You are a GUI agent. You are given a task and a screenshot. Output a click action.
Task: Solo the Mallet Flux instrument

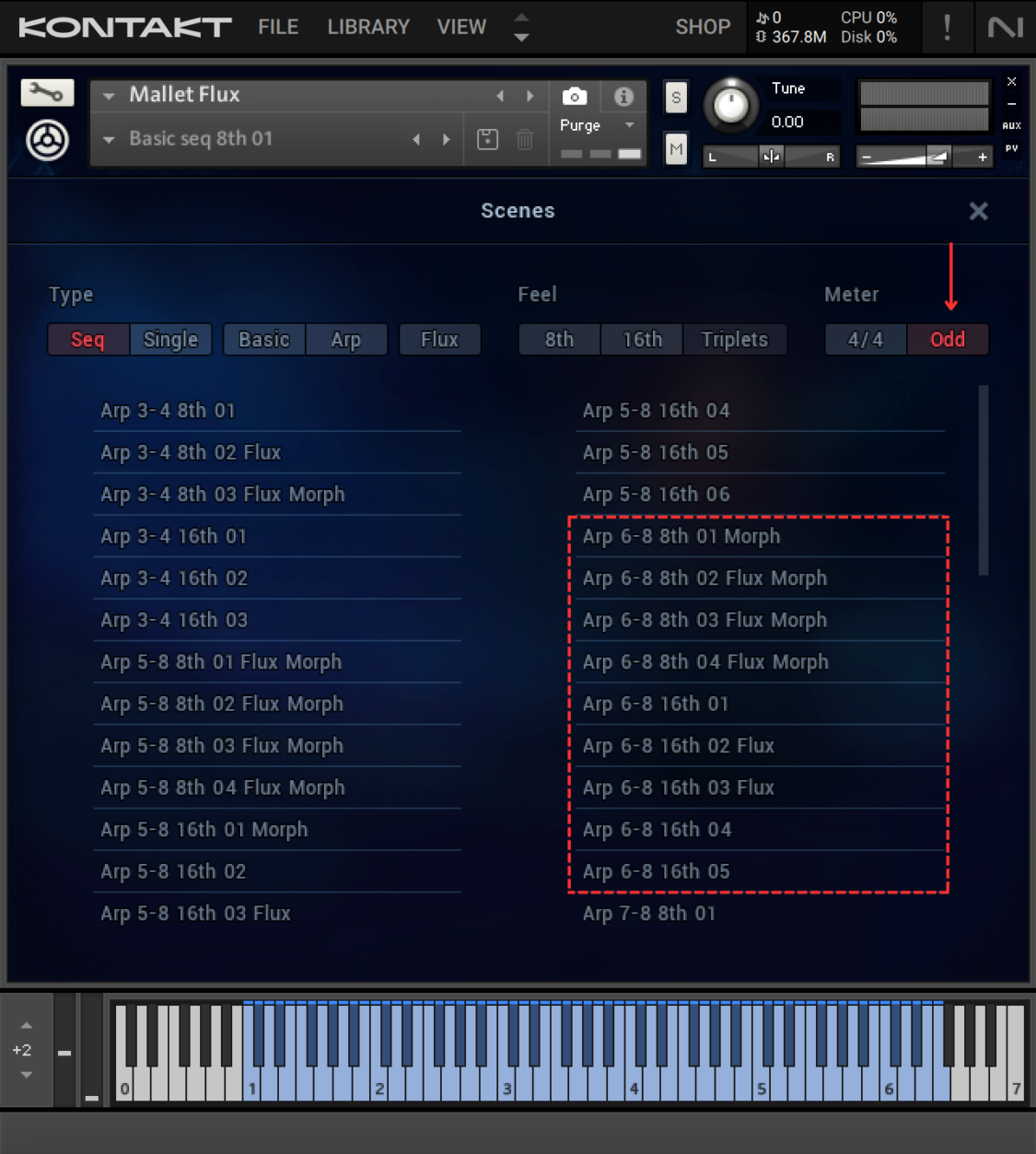pos(676,98)
